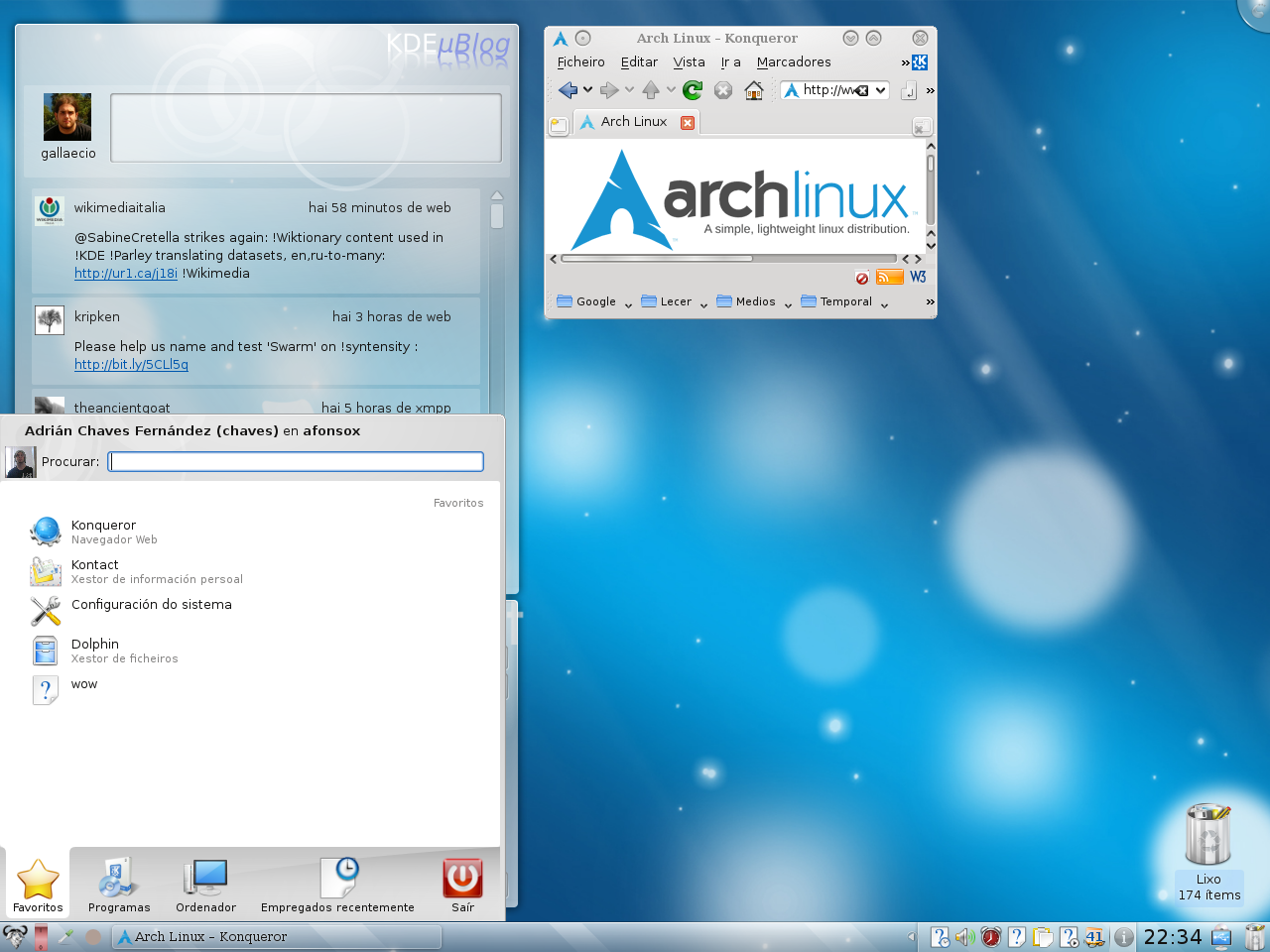
Task: Reload the Arch Linux page
Action: click(x=692, y=89)
